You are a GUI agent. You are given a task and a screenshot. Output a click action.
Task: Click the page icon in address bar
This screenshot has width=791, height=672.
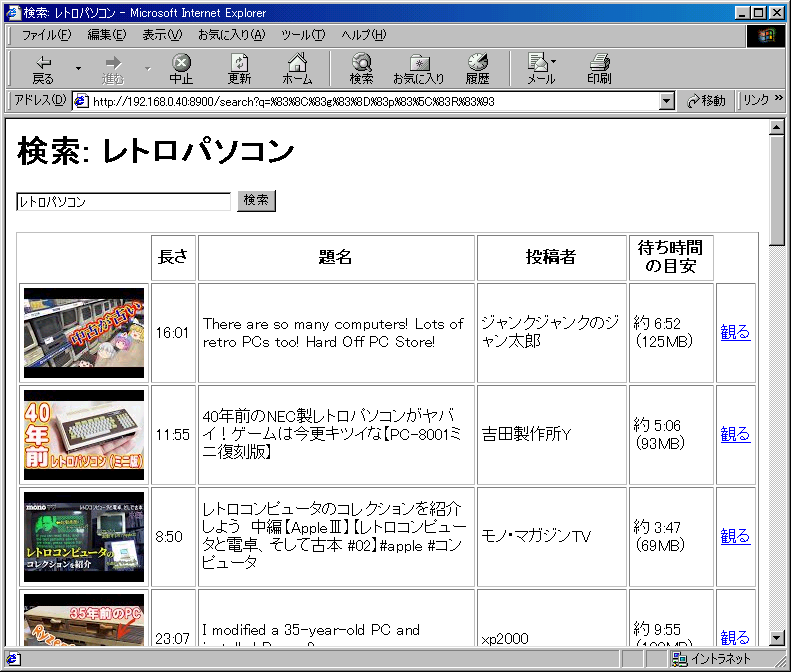[81, 101]
